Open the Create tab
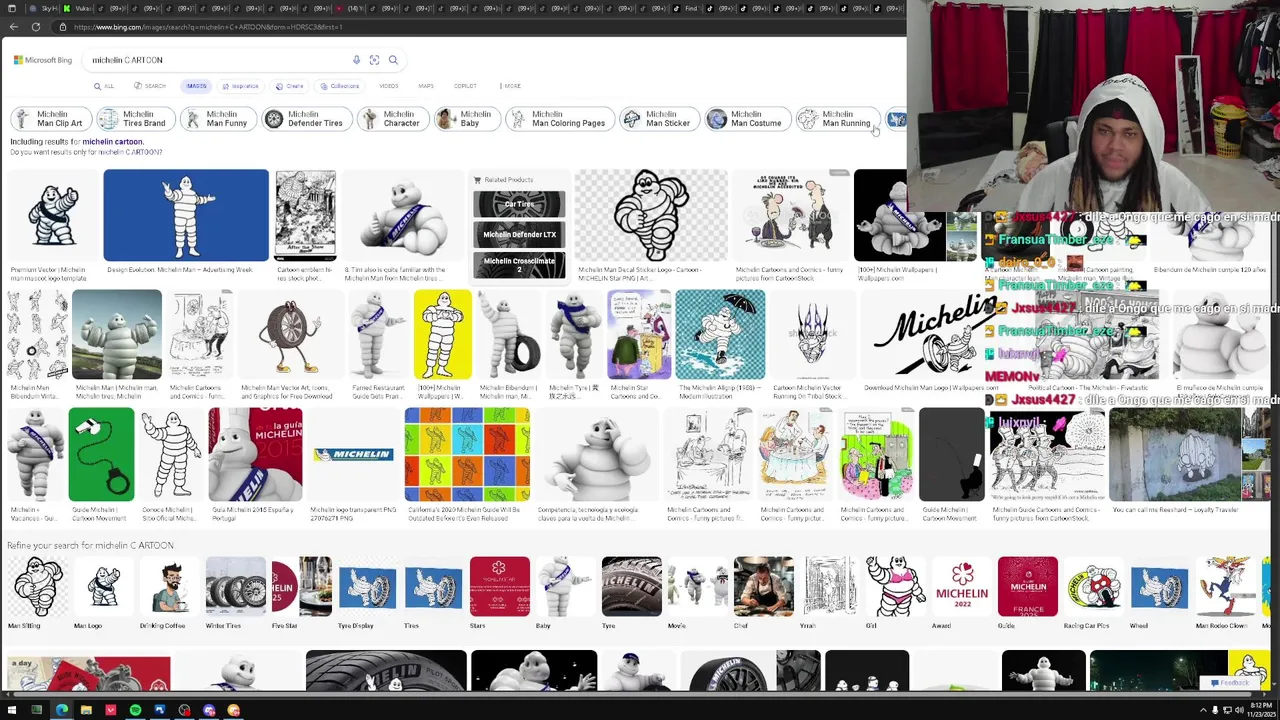 tap(290, 86)
